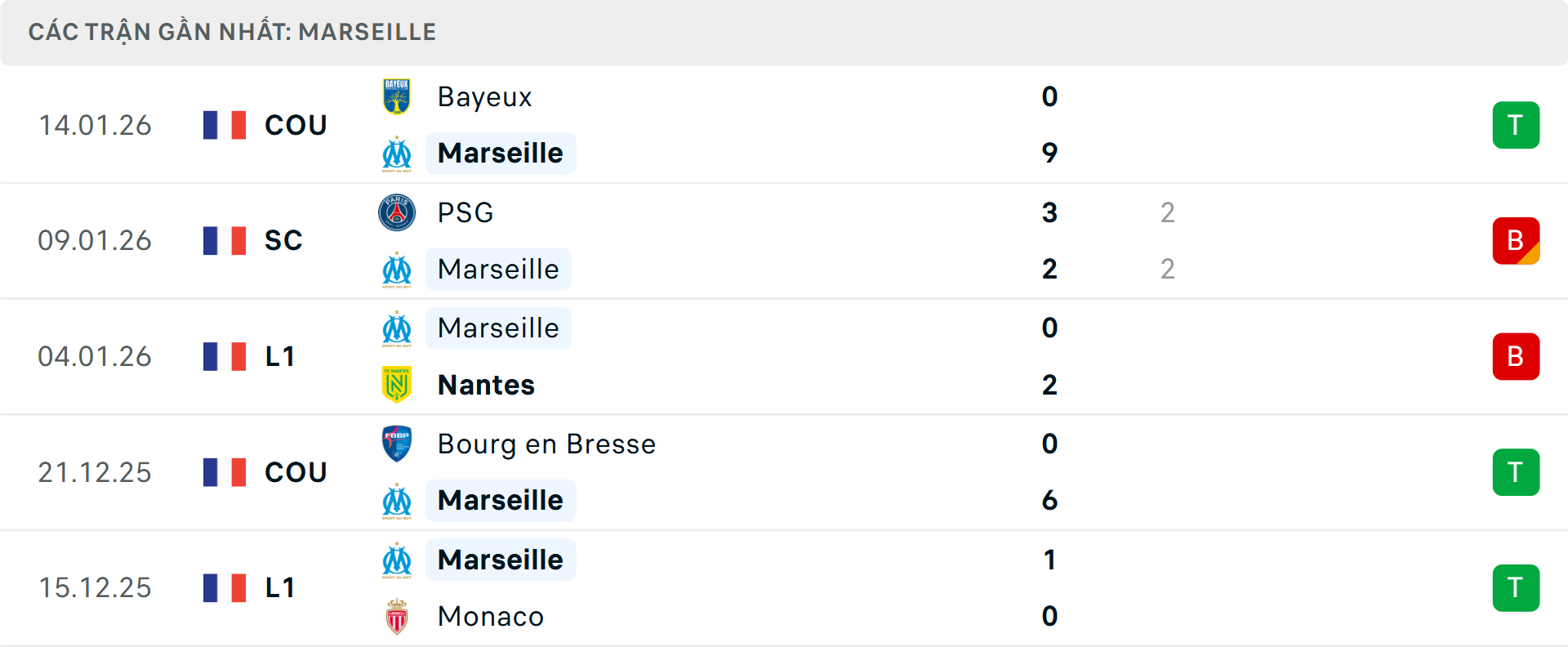Image resolution: width=1568 pixels, height=647 pixels.
Task: Click the two-tone B badge for the PSG match
Action: tap(1516, 240)
